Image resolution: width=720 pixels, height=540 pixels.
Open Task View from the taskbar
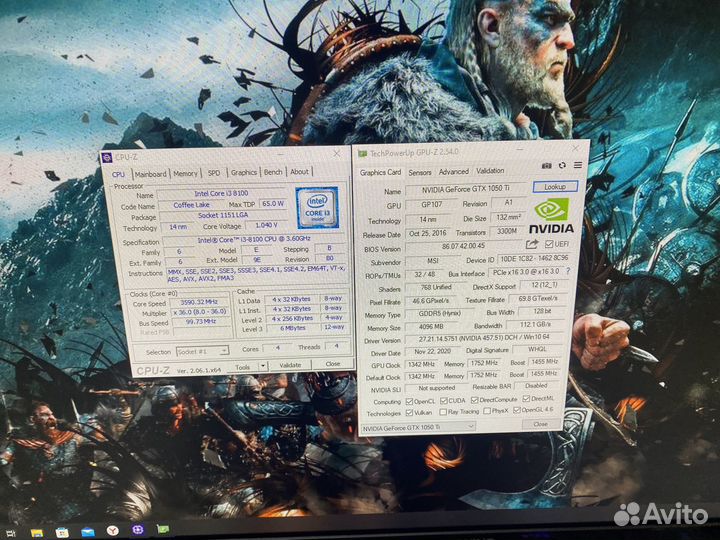[11, 533]
